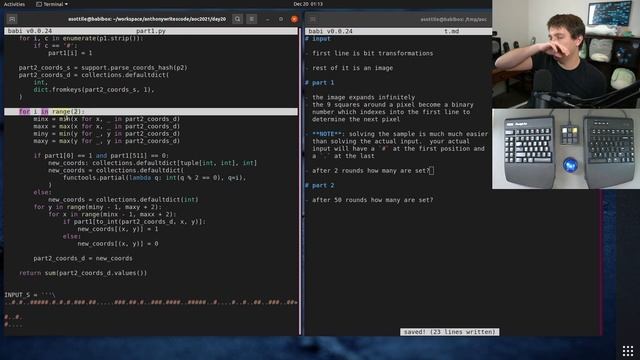Screen dimensions: 640x360
Task: Open a new tab in the left terminal window
Action: pyautogui.click(x=12, y=19)
